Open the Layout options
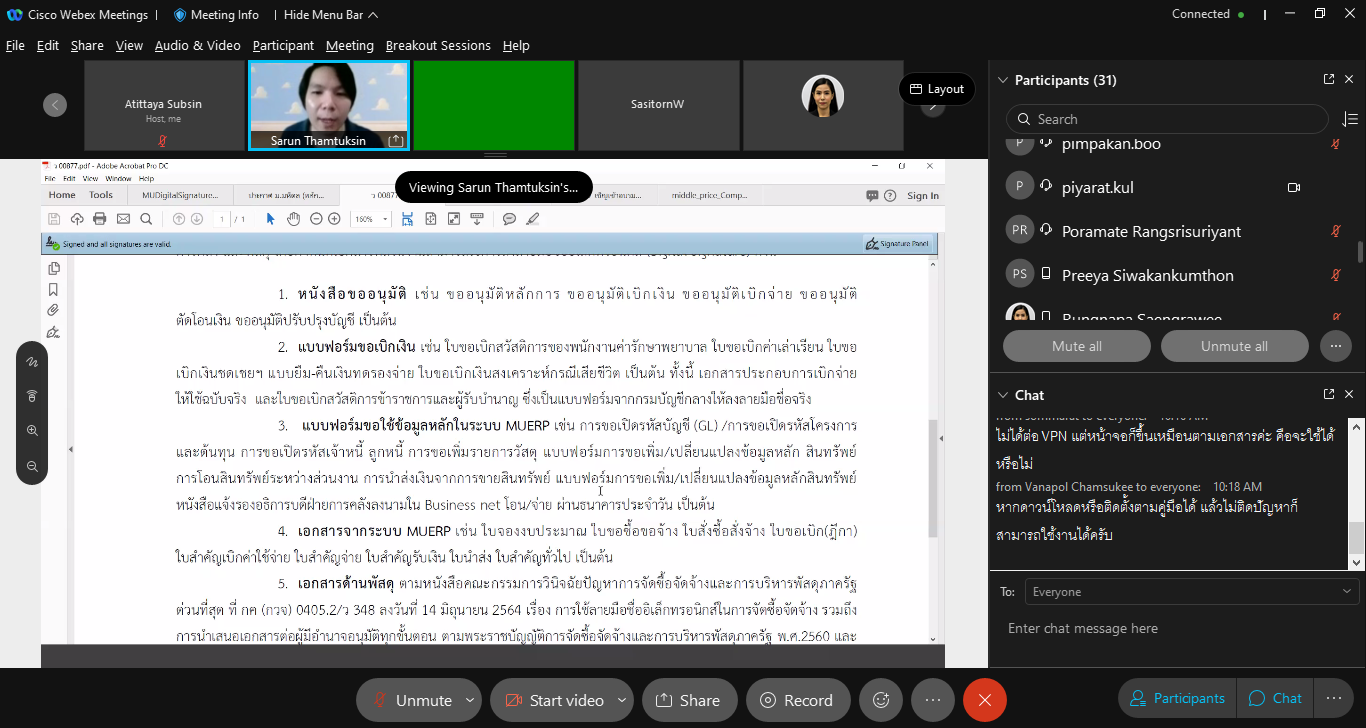Viewport: 1366px width, 728px height. [937, 89]
